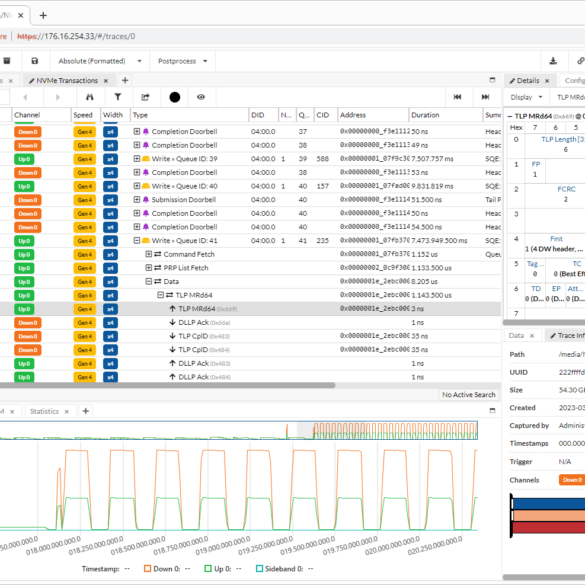Select the DLLP Ack (0x56a) row
This screenshot has height=585, width=585.
click(250, 322)
